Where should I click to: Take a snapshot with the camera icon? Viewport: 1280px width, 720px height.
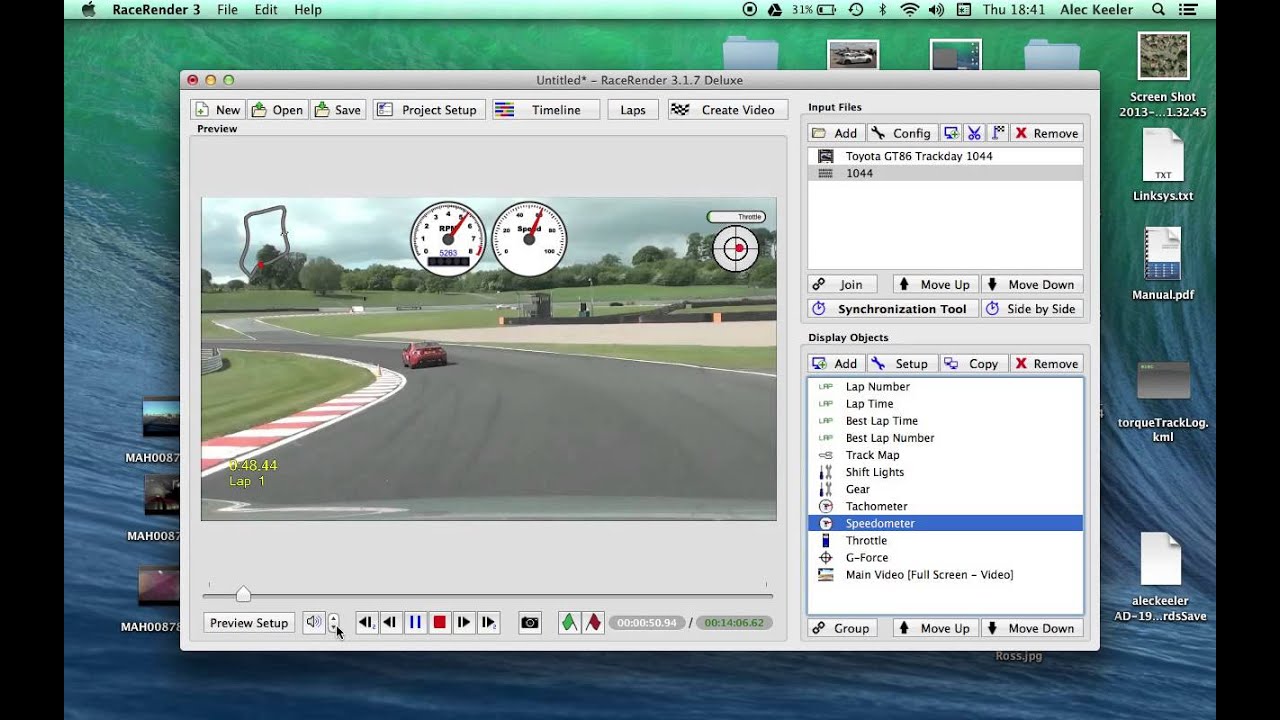530,622
